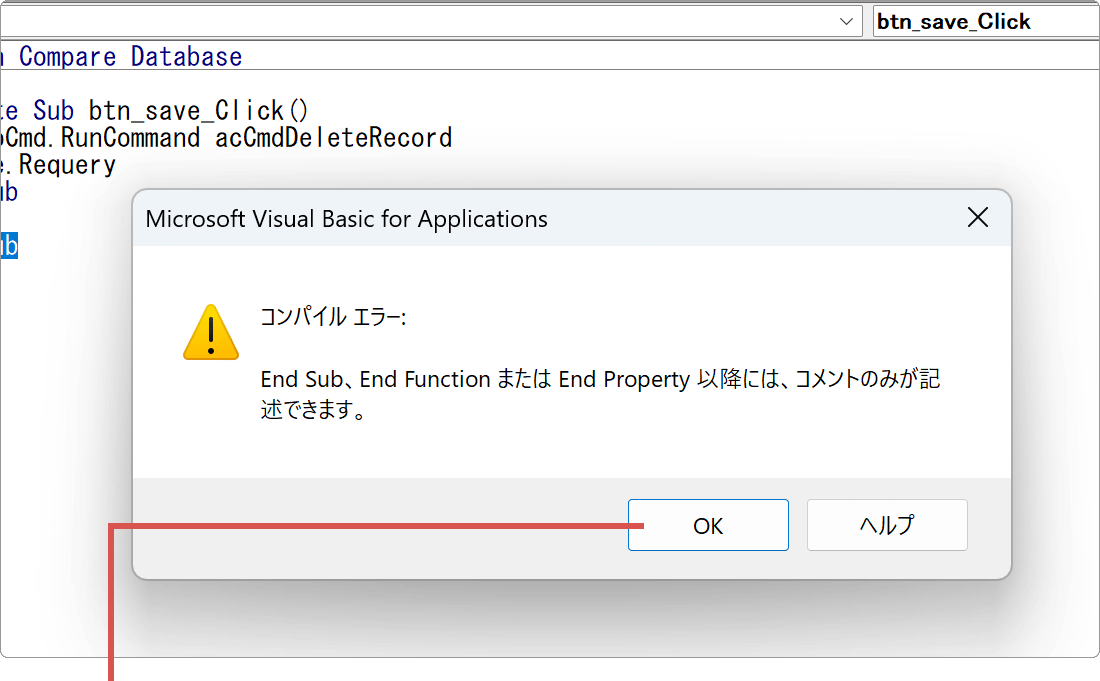Expand the object dropdown arrow above the code
Screen dimensions: 1100x681
tap(847, 21)
